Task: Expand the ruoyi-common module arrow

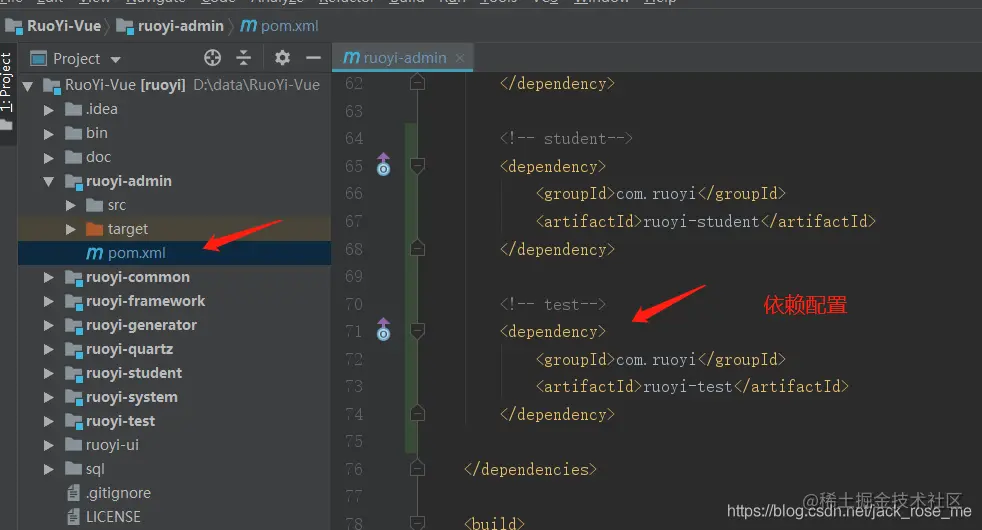Action: click(49, 278)
